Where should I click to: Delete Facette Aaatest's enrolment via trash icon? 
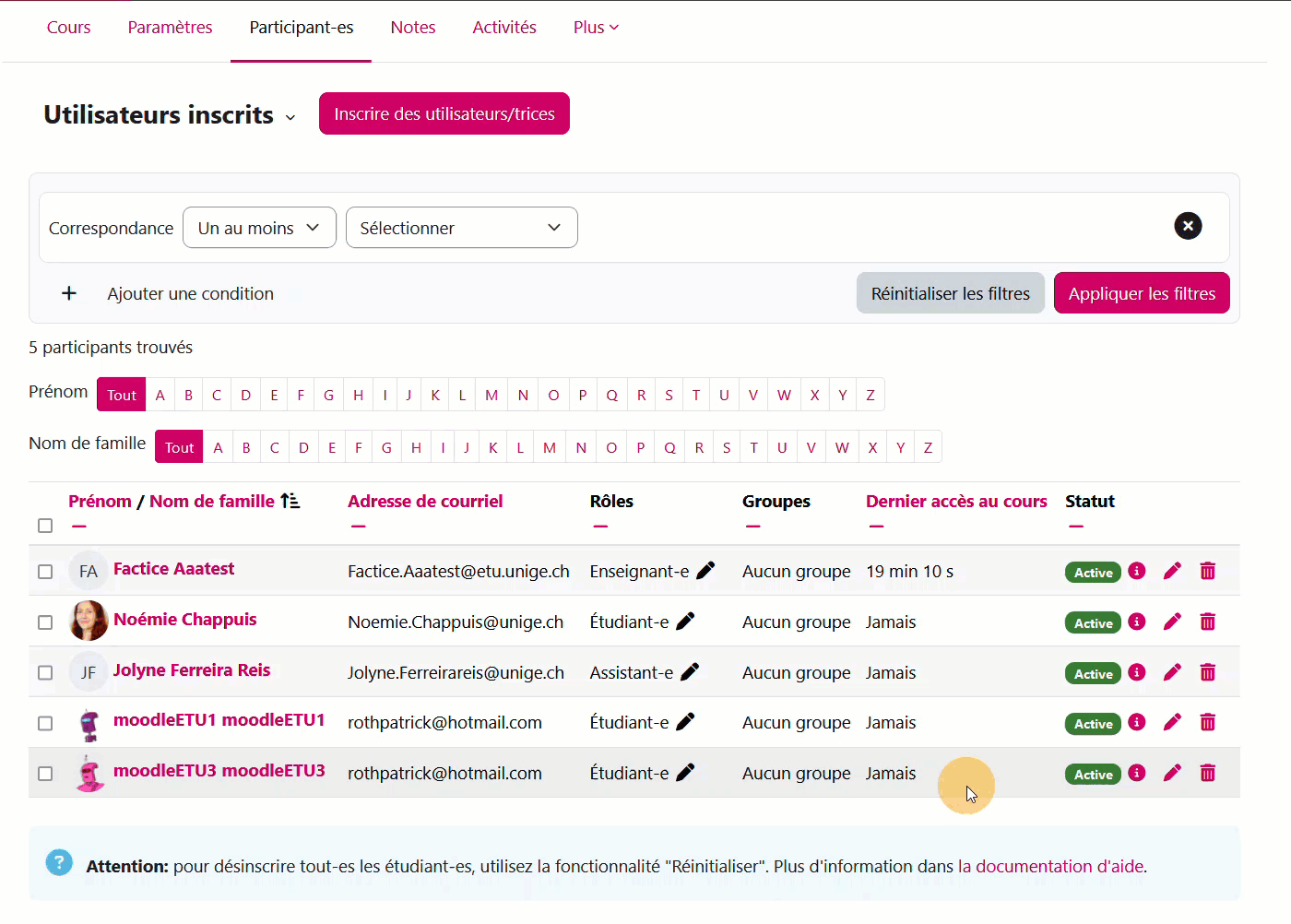[x=1207, y=572]
